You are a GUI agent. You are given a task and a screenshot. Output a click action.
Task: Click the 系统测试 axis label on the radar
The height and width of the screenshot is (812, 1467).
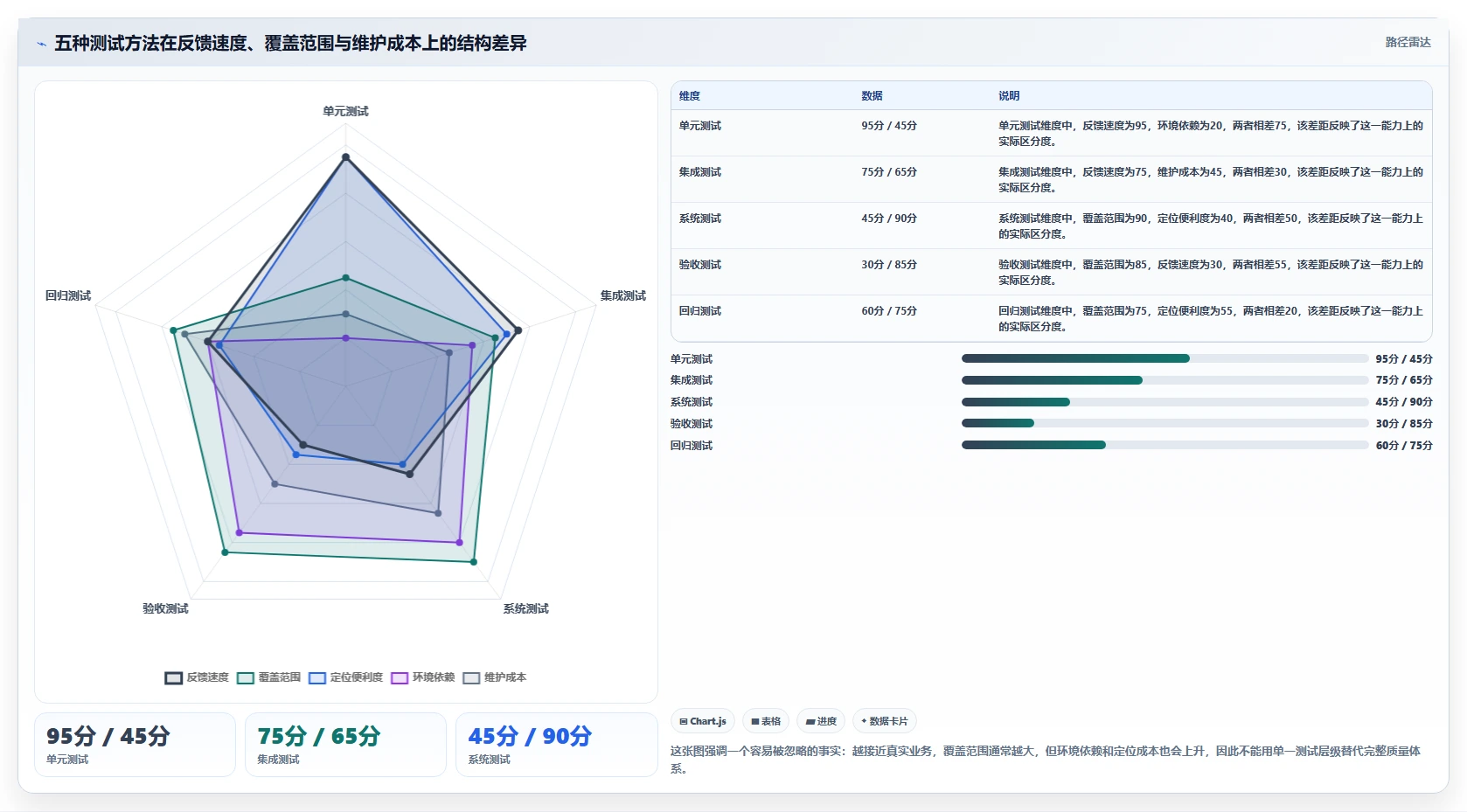525,608
